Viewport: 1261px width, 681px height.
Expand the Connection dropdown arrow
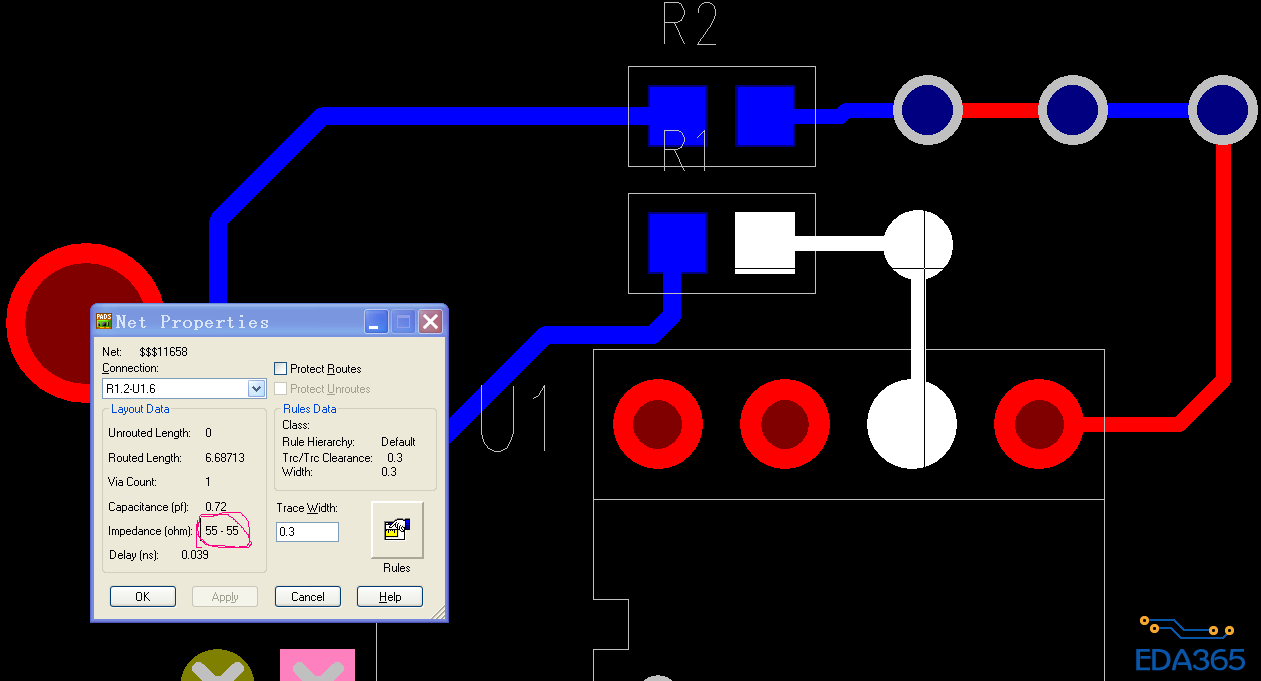pos(256,388)
